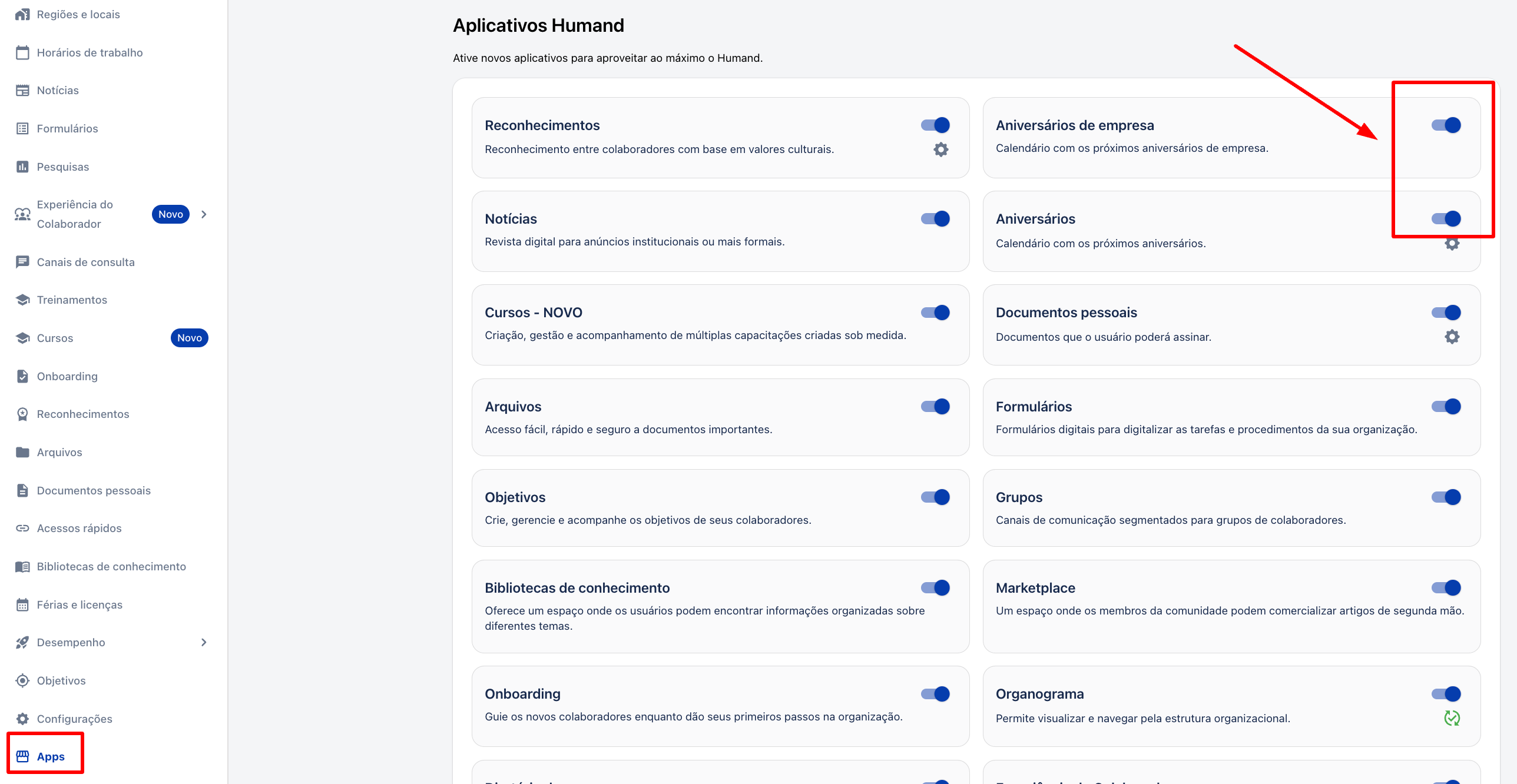Screen dimensions: 1517x784
Task: Open settings gear for Aniversários app
Action: [x=1452, y=243]
